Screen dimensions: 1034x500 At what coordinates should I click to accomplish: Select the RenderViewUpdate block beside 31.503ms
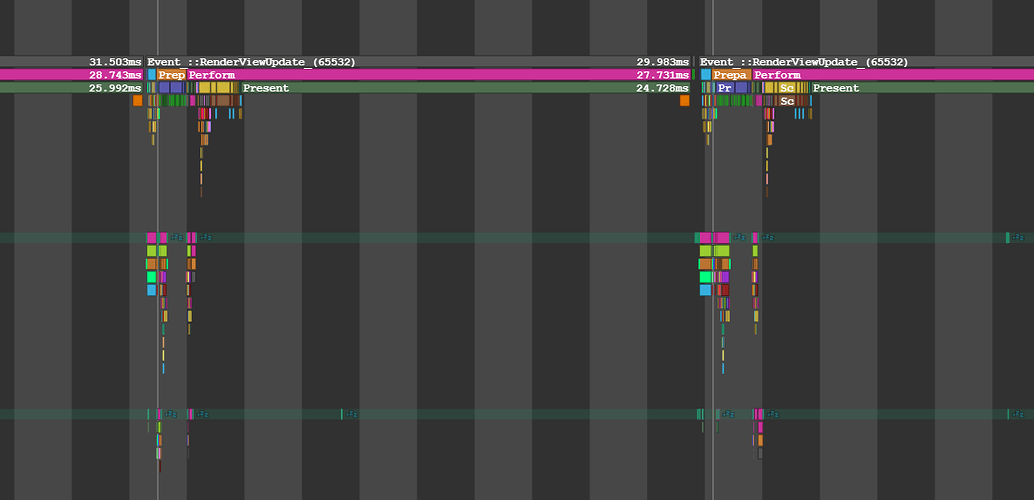419,62
